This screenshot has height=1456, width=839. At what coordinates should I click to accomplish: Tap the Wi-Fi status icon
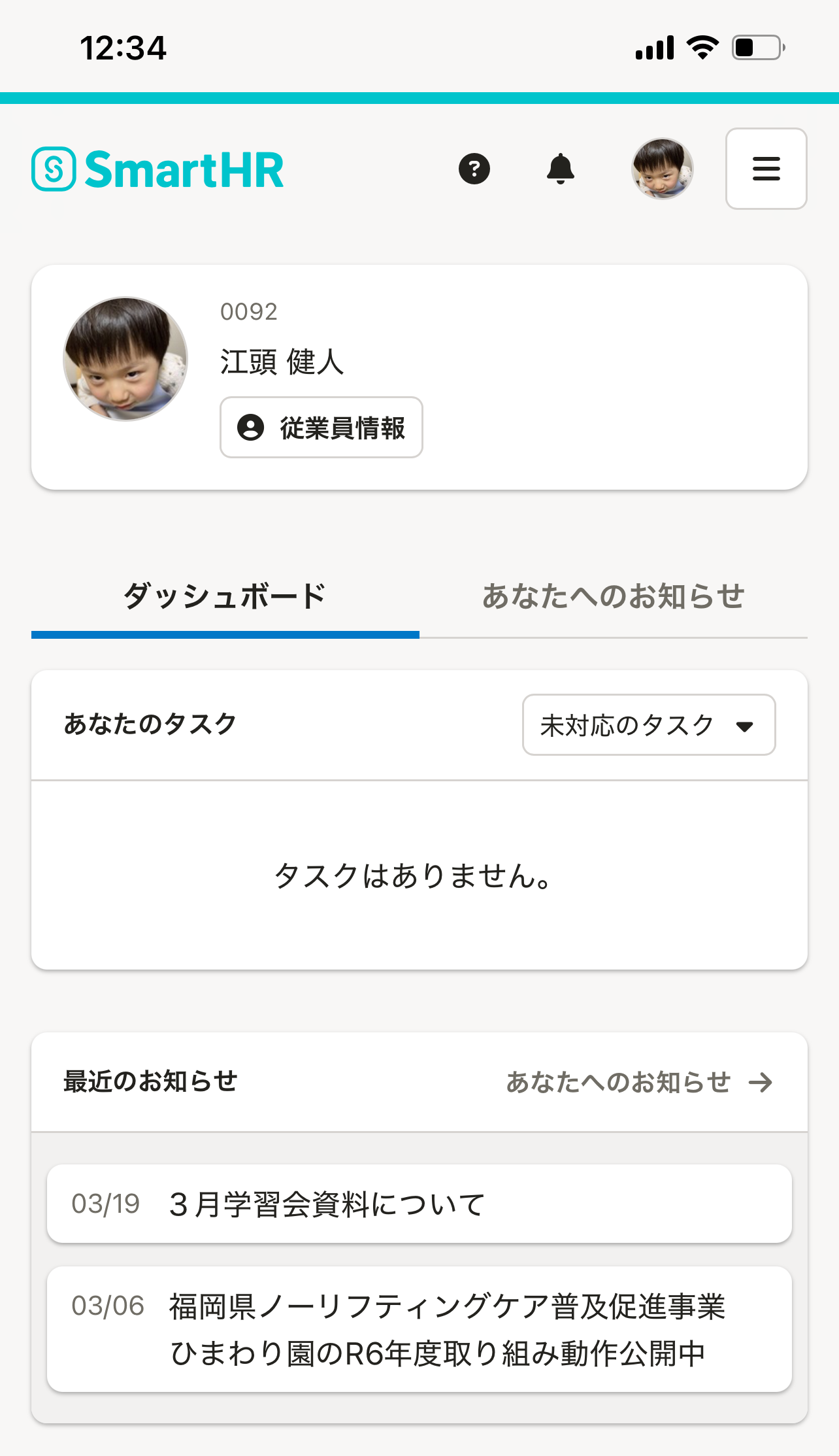702,48
